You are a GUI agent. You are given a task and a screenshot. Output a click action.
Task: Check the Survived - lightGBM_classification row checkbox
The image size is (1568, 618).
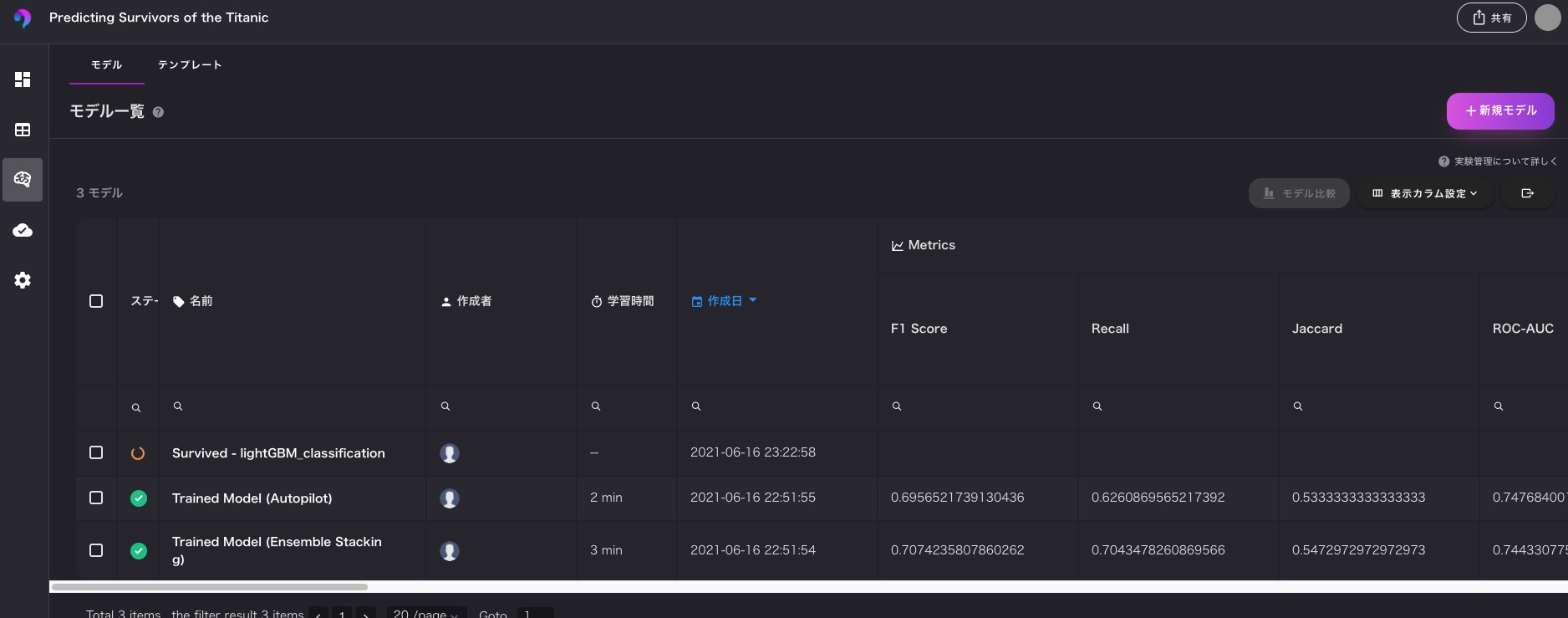click(96, 452)
